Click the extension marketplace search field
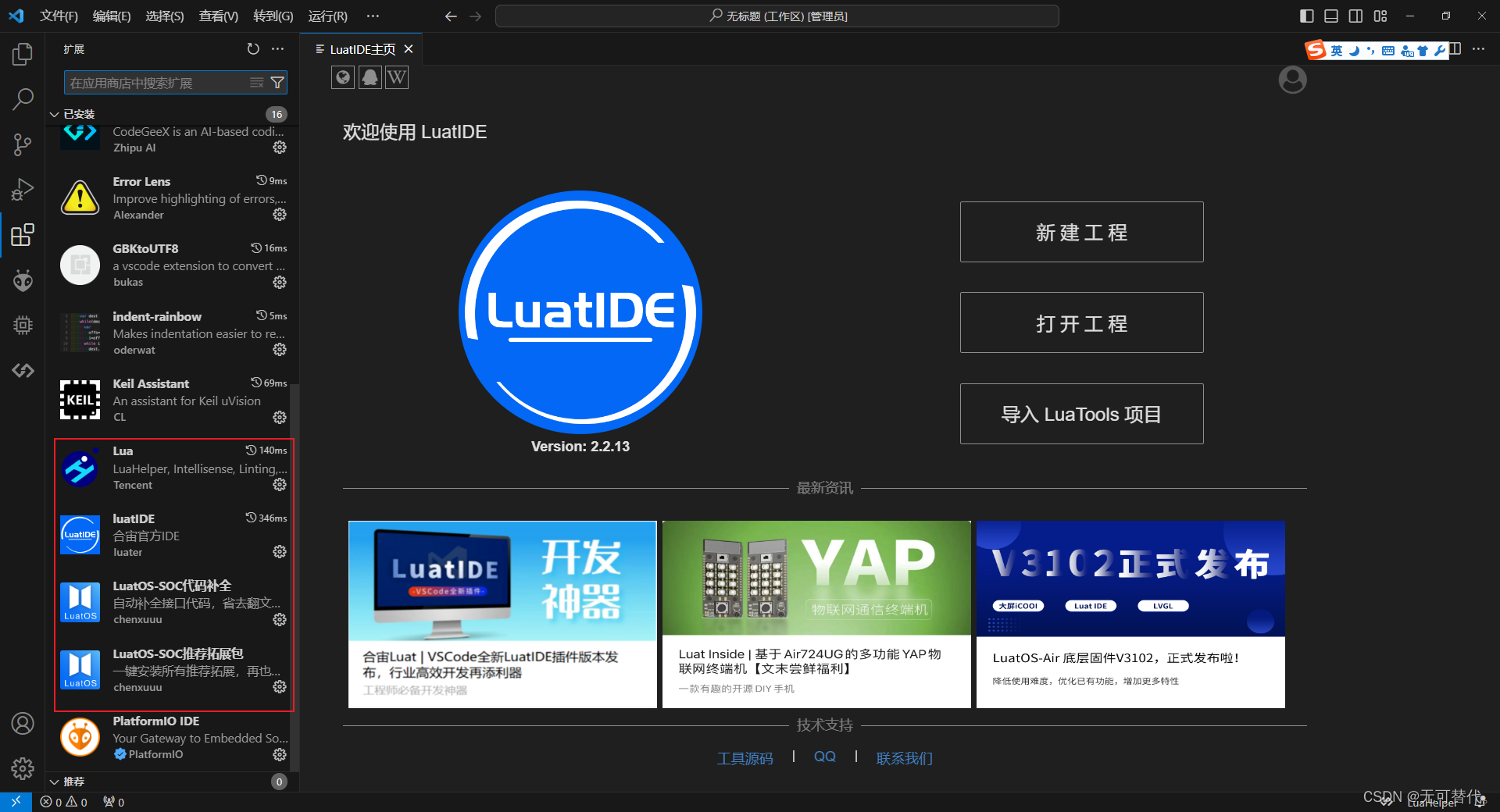1500x812 pixels. (156, 82)
